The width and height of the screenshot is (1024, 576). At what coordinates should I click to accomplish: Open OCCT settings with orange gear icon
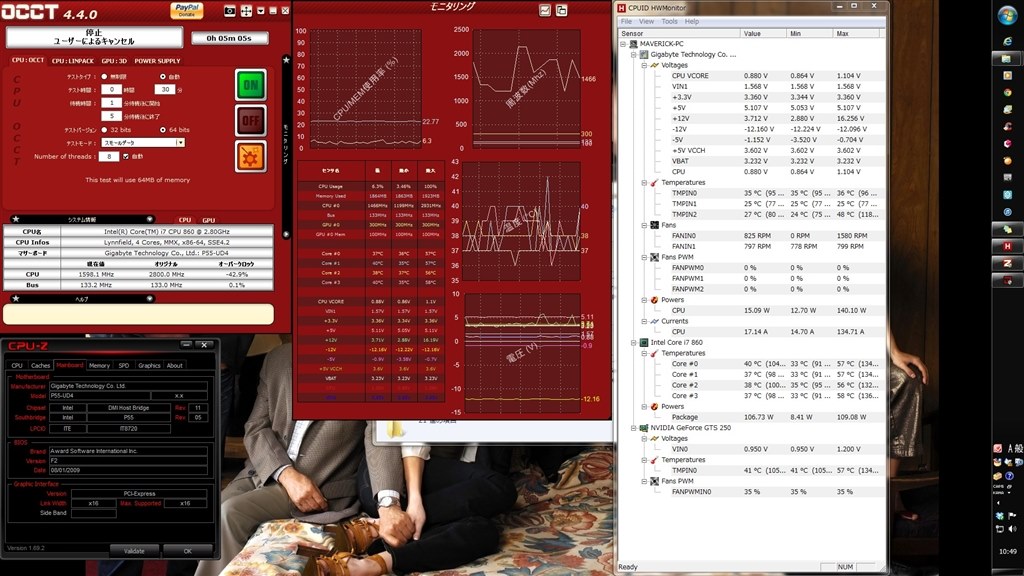click(251, 157)
